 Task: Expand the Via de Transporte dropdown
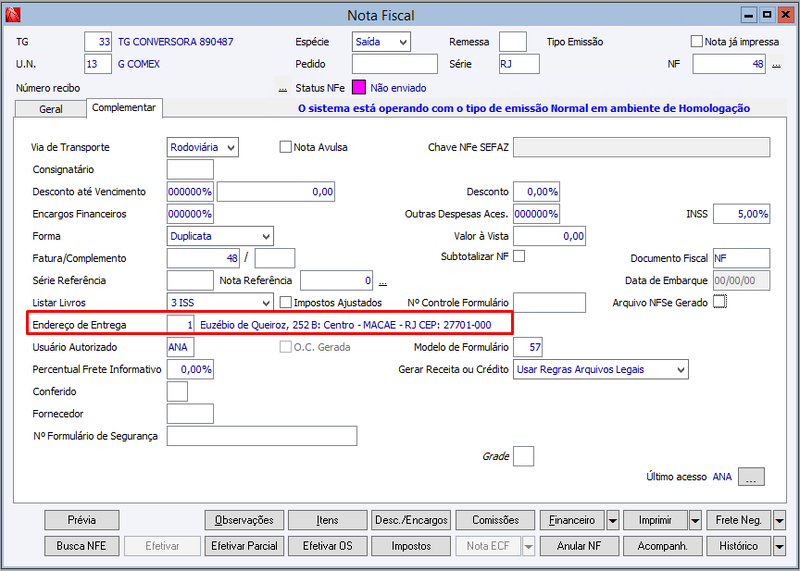point(203,147)
